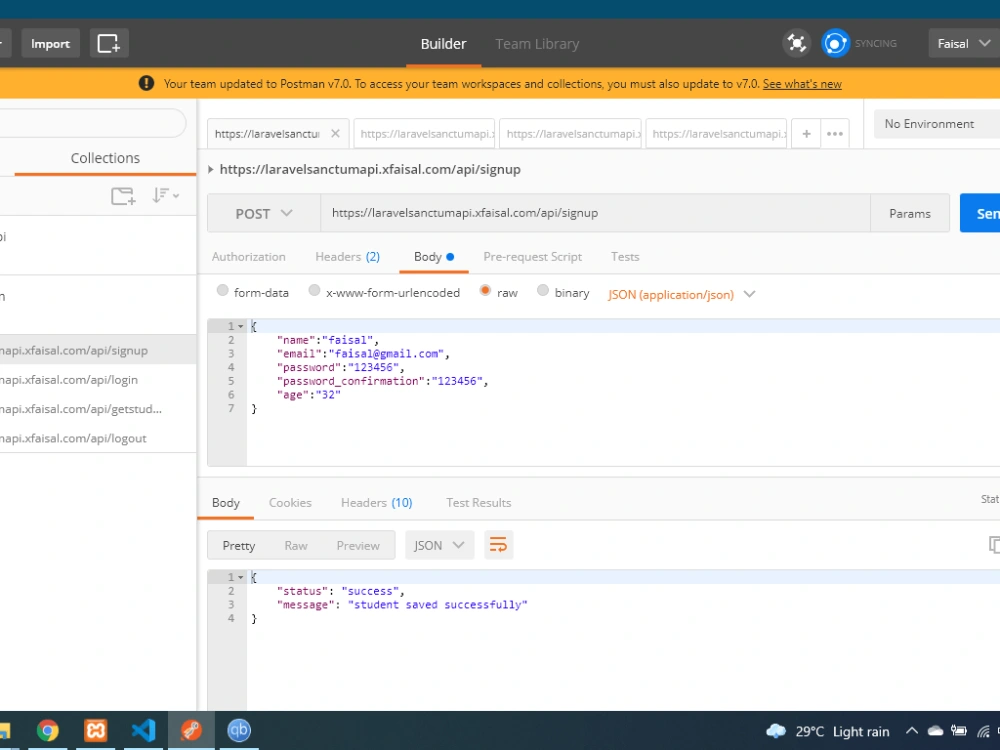Select the raw body radio button
This screenshot has width=1000, height=750.
pos(485,291)
